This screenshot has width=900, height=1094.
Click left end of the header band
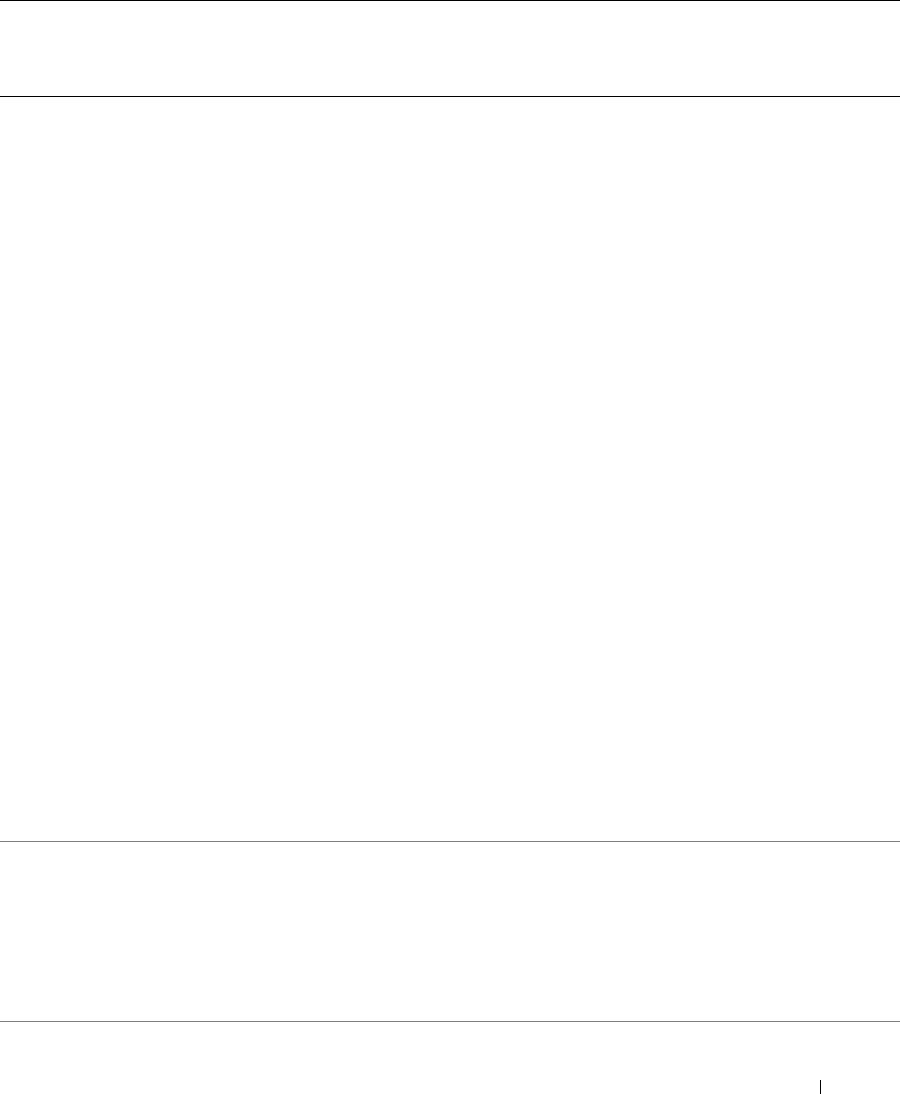pyautogui.click(x=30, y=48)
